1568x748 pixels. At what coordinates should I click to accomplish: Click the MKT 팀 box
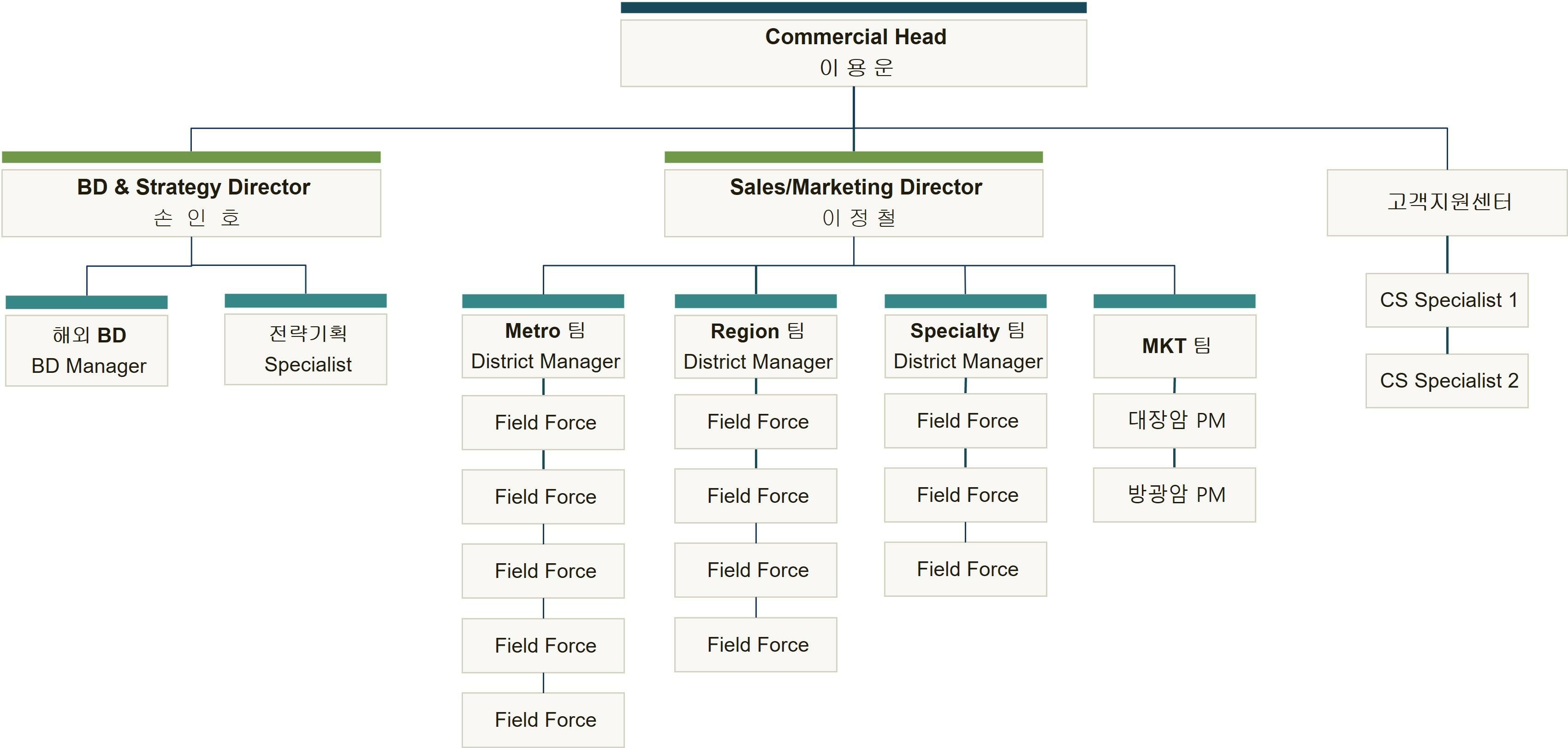point(1174,346)
